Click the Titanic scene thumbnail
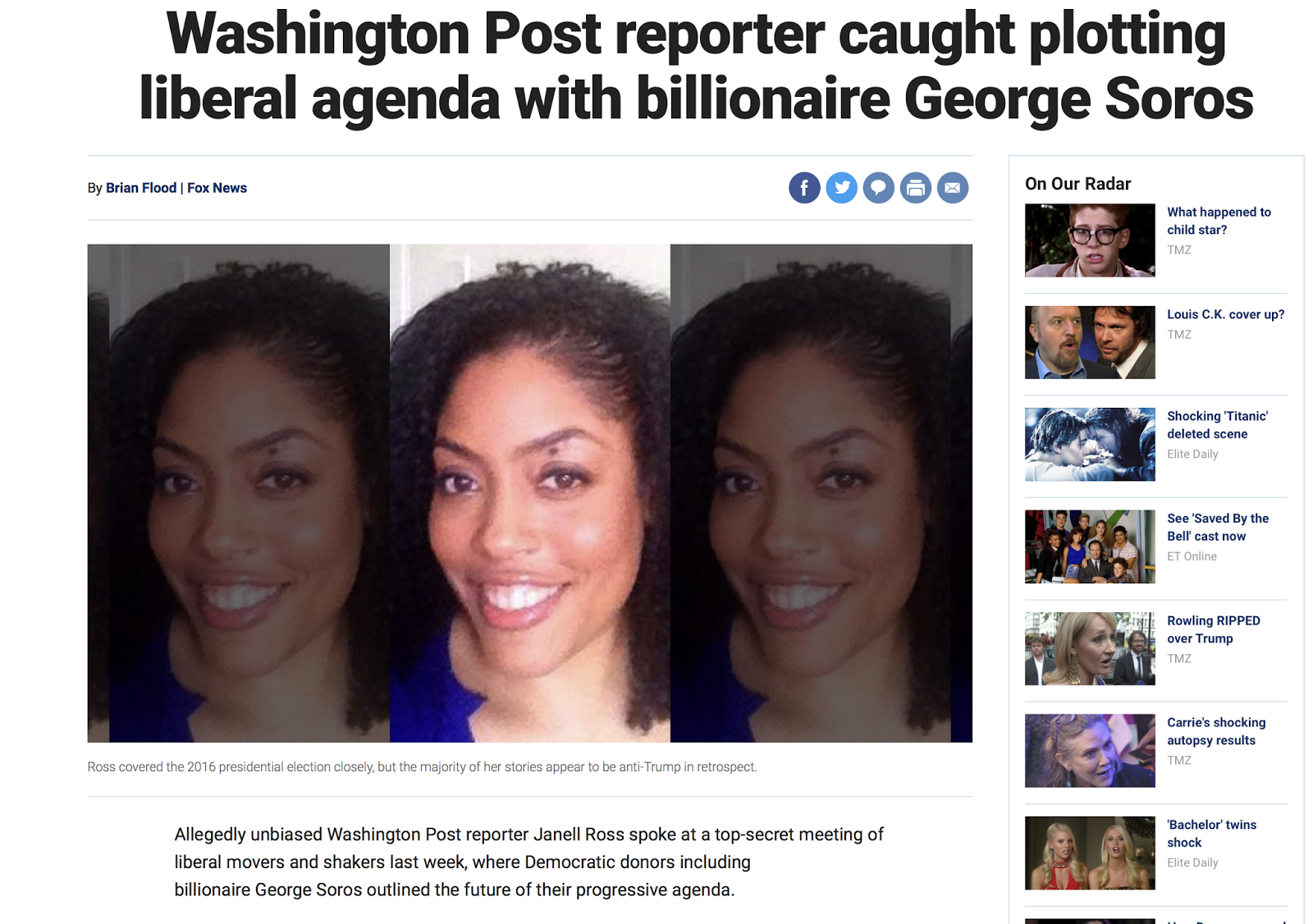Image resolution: width=1313 pixels, height=924 pixels. pos(1090,445)
